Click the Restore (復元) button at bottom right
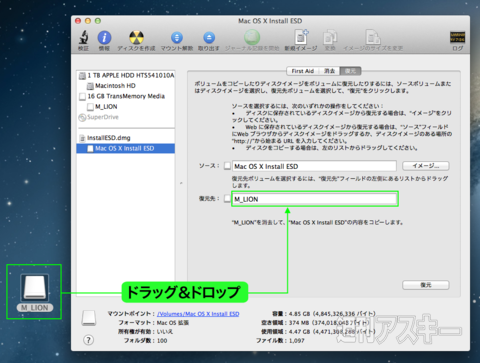Viewport: 480px width, 363px height. pyautogui.click(x=426, y=285)
